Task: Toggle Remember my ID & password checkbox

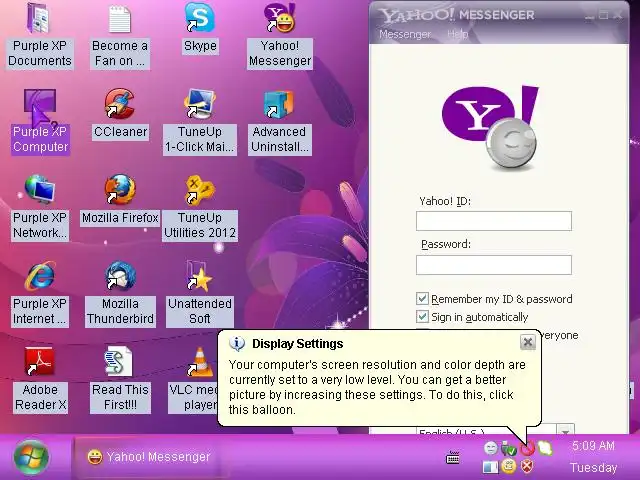Action: click(x=422, y=299)
